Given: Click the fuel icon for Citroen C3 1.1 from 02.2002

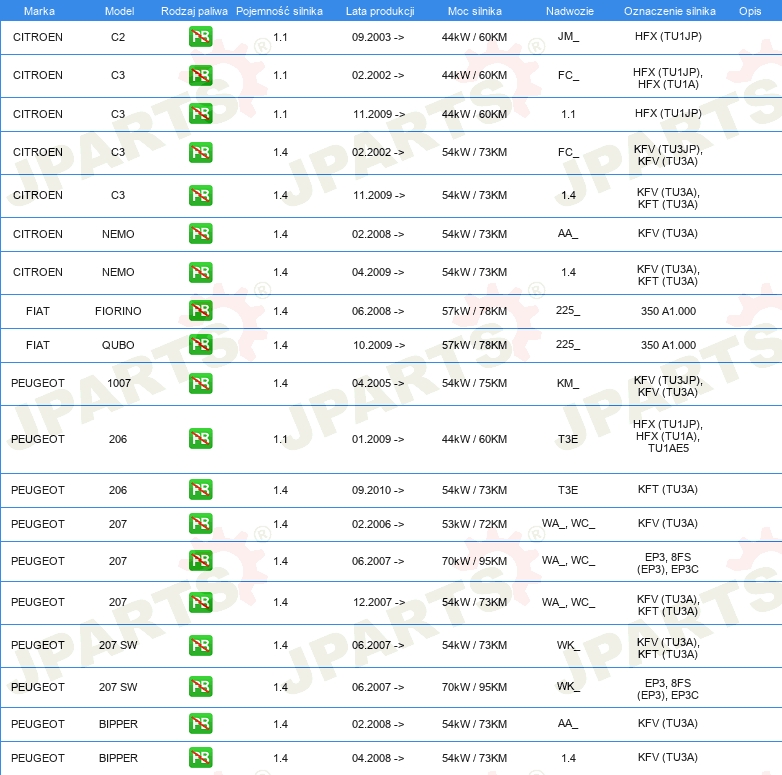Looking at the screenshot, I should point(200,75).
